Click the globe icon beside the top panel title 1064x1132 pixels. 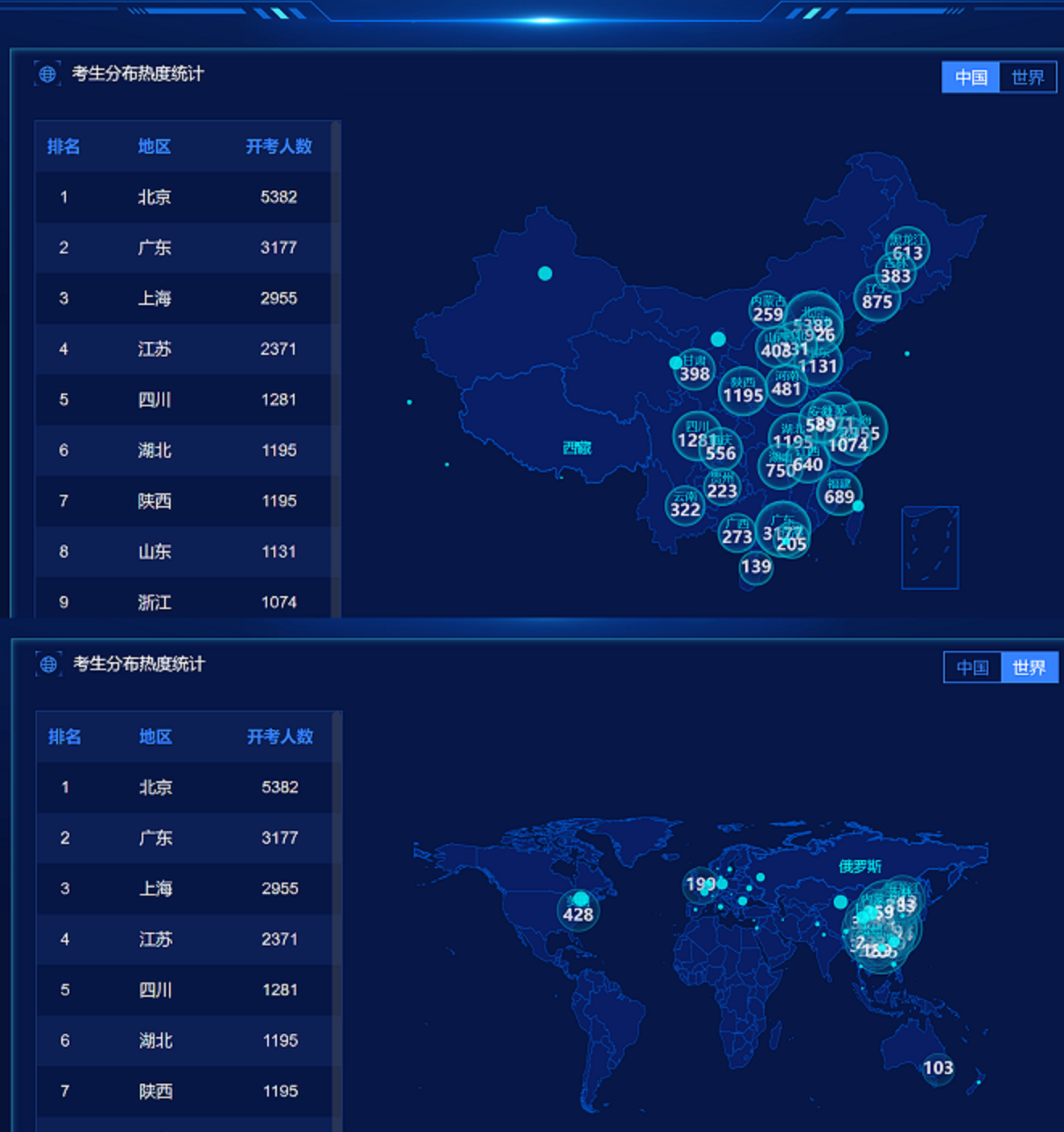click(x=48, y=73)
